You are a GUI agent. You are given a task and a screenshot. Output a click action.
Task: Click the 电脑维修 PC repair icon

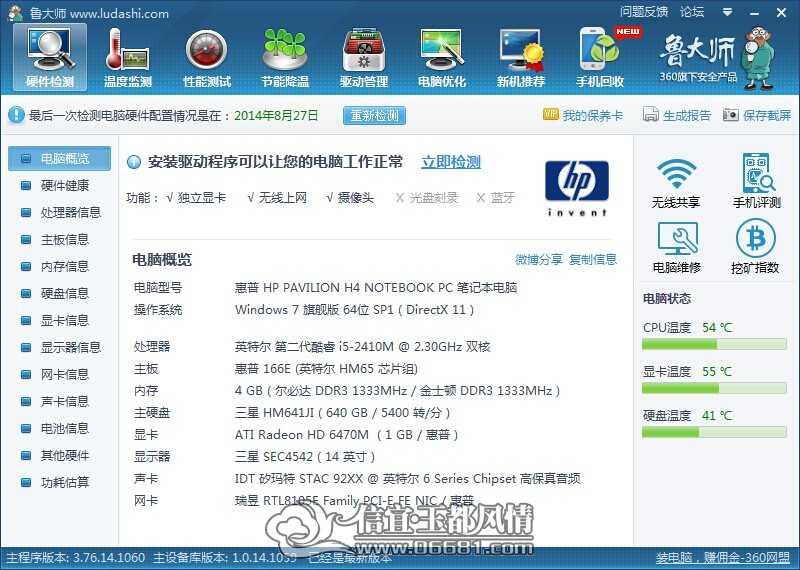(x=677, y=247)
